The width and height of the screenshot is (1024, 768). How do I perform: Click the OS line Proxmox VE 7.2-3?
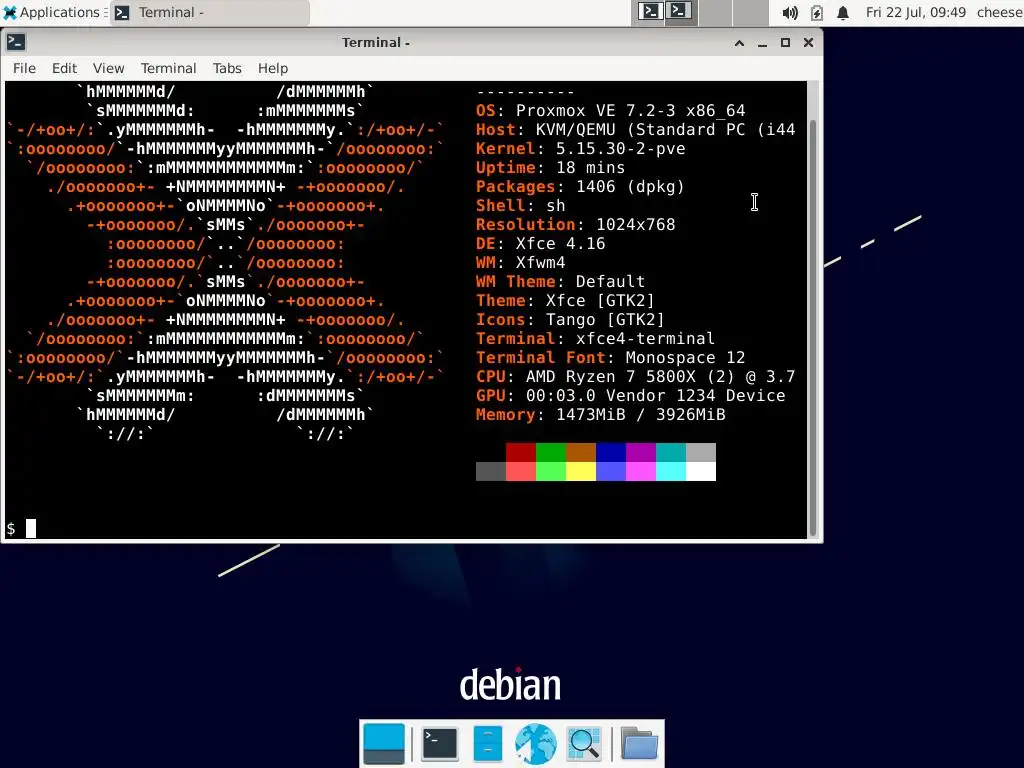[611, 110]
